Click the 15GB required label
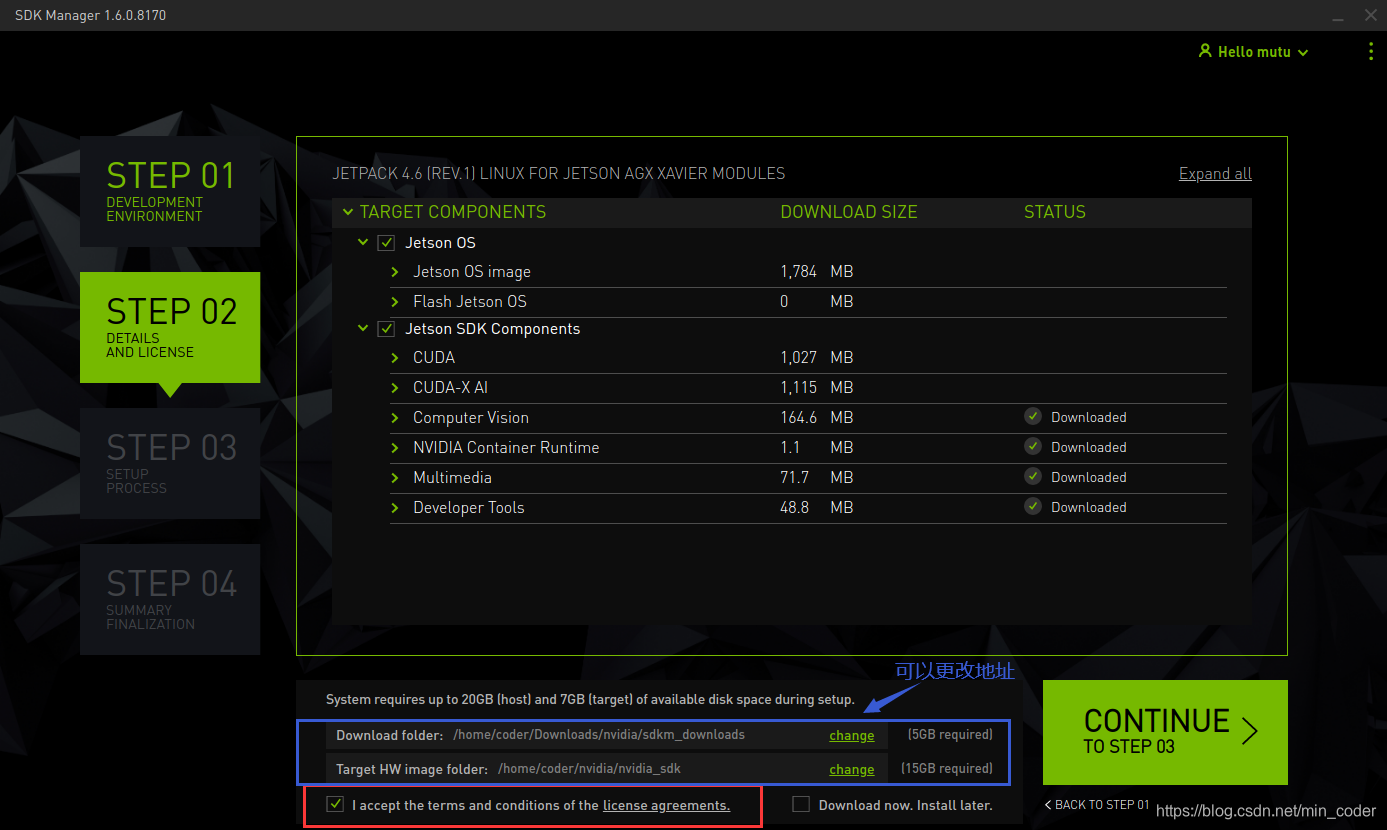This screenshot has height=830, width=1387. (947, 768)
